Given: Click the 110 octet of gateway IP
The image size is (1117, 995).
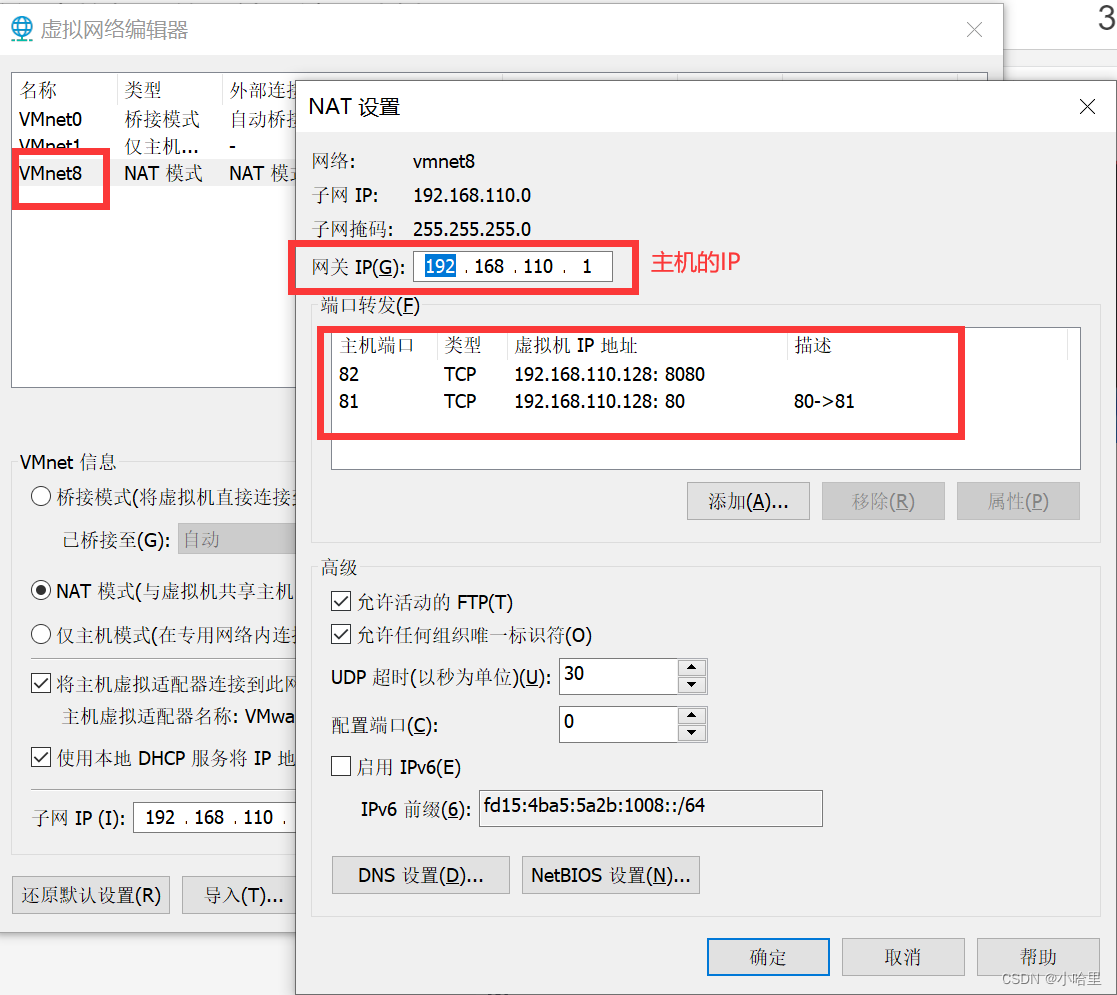Looking at the screenshot, I should click(x=538, y=266).
